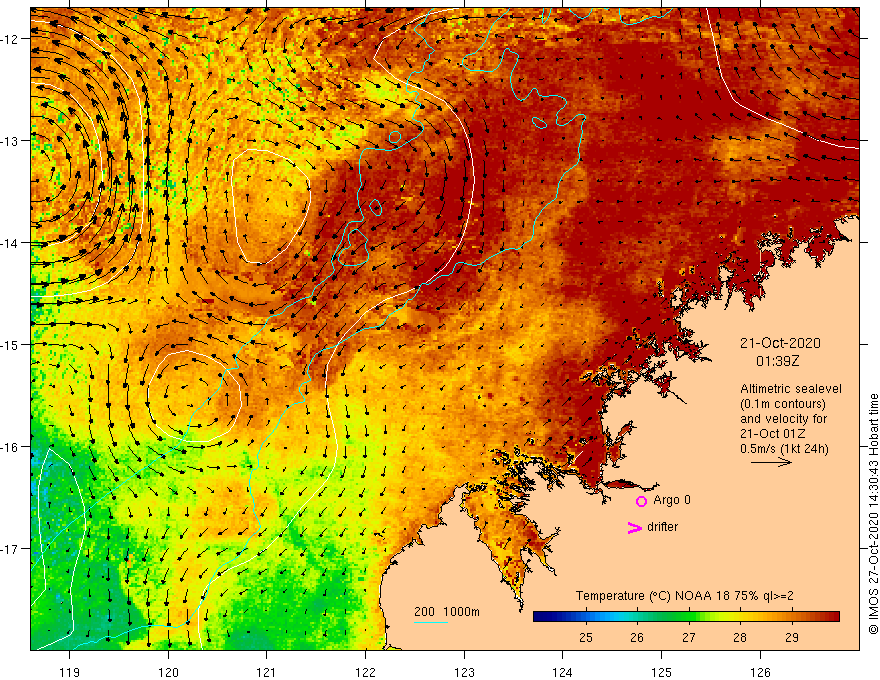The image size is (880, 680).
Task: Click the 'Temperature (°C) NOAA 18 75% ql>=2' title
Action: [x=685, y=596]
